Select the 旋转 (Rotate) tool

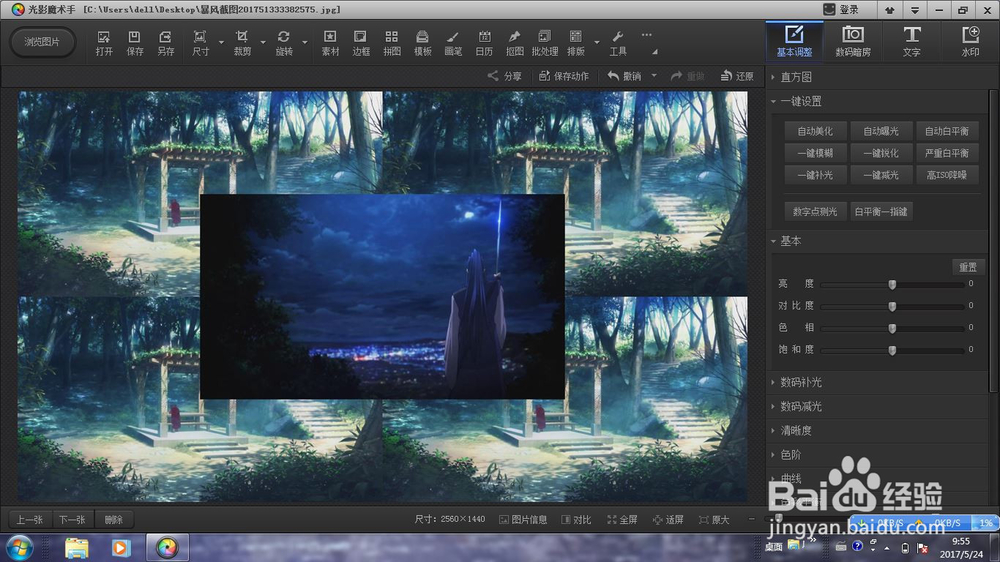pos(284,43)
